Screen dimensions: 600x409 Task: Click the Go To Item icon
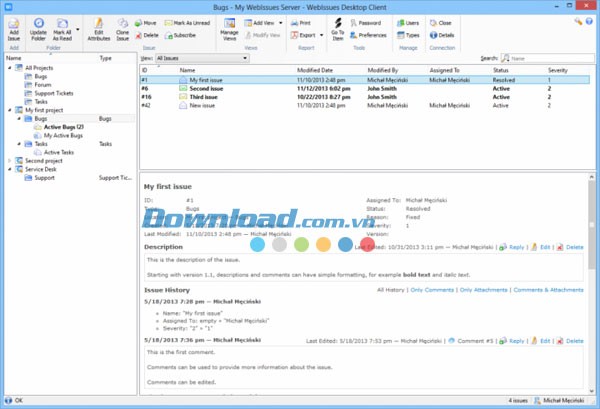(337, 25)
